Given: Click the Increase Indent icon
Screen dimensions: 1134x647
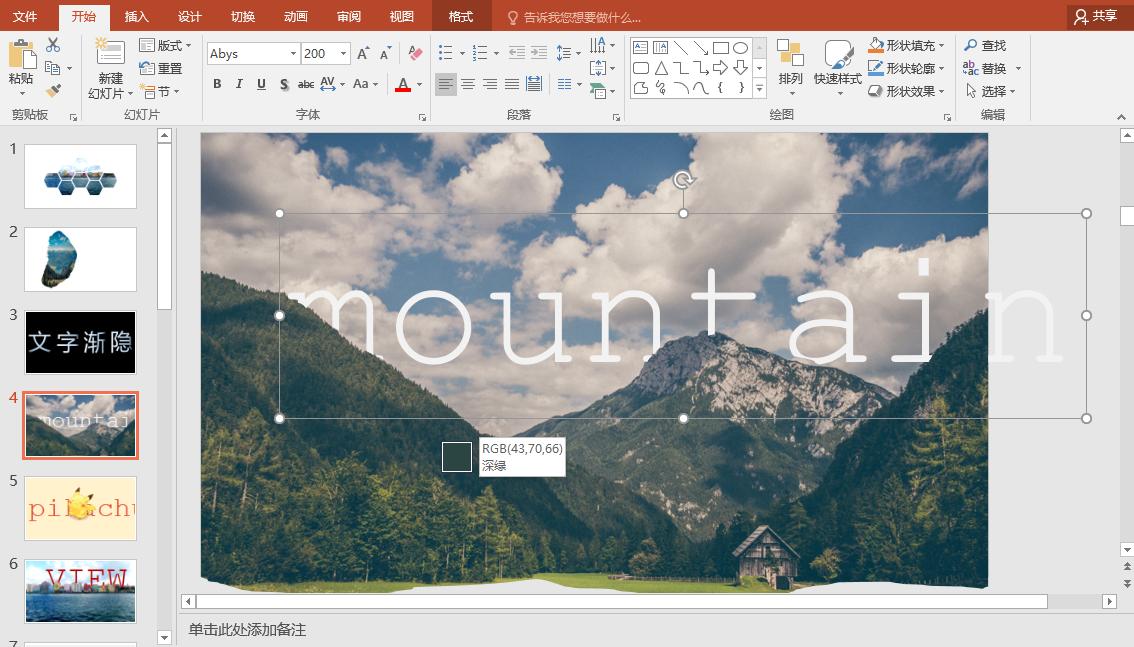Looking at the screenshot, I should 539,53.
